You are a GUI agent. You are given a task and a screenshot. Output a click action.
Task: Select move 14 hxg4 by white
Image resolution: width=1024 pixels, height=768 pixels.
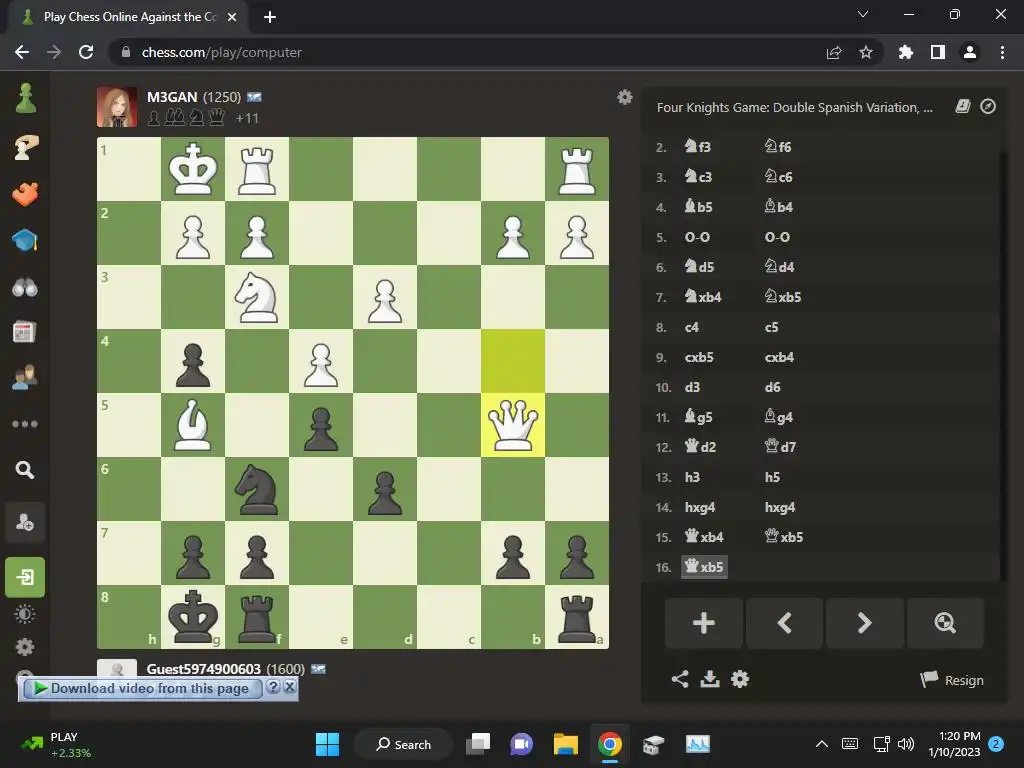point(700,507)
